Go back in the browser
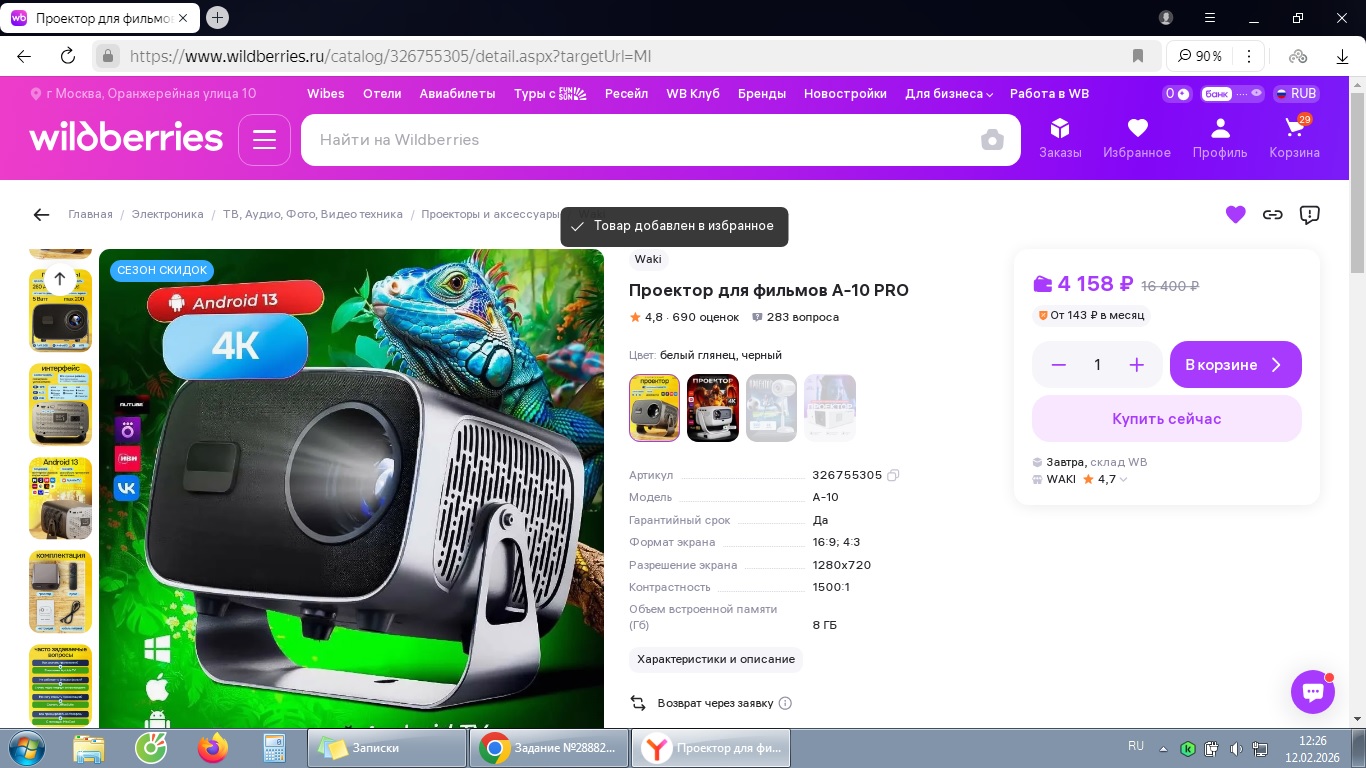Viewport: 1366px width, 768px height. click(24, 56)
